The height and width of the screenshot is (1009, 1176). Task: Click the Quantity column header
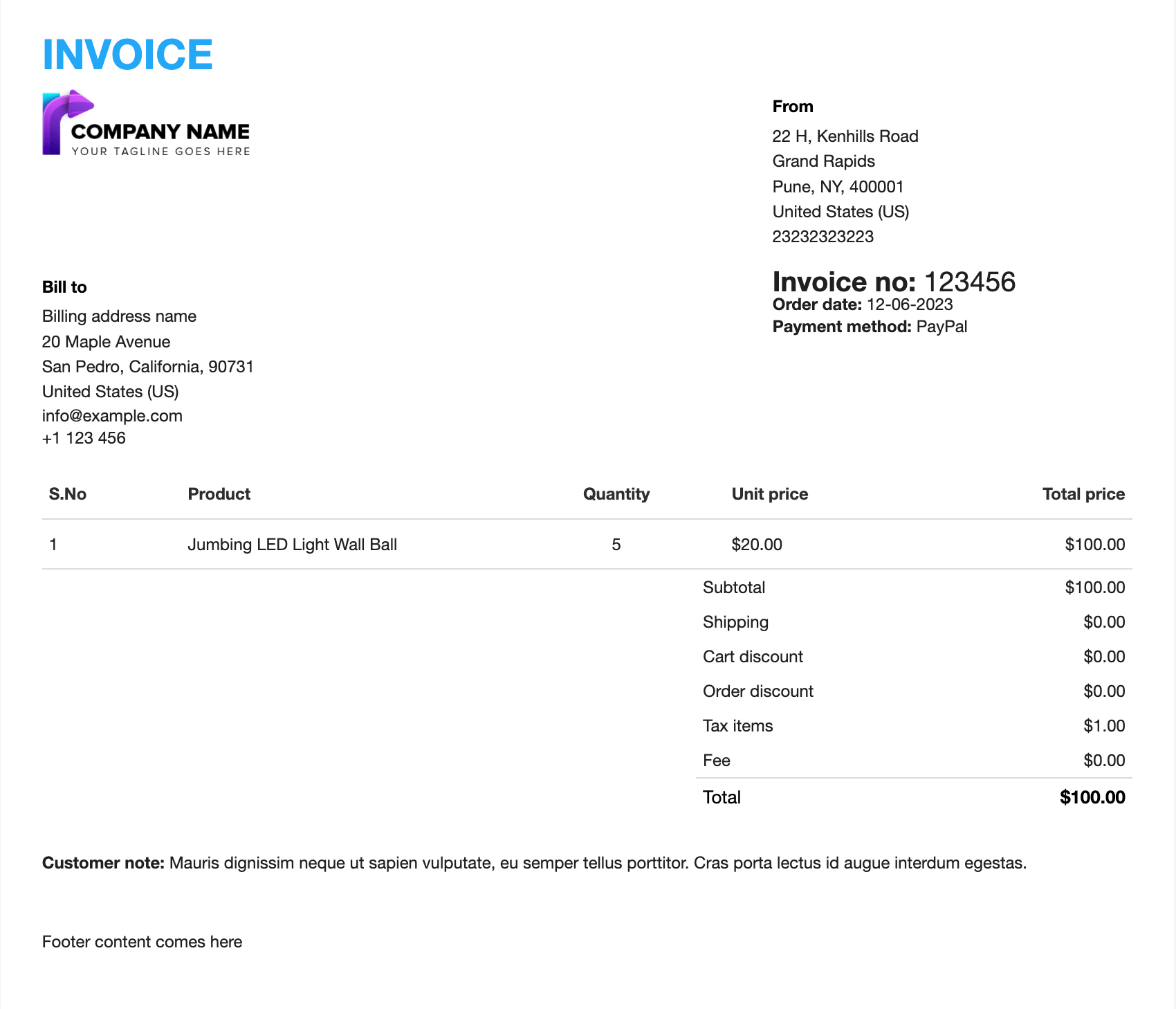(x=616, y=494)
